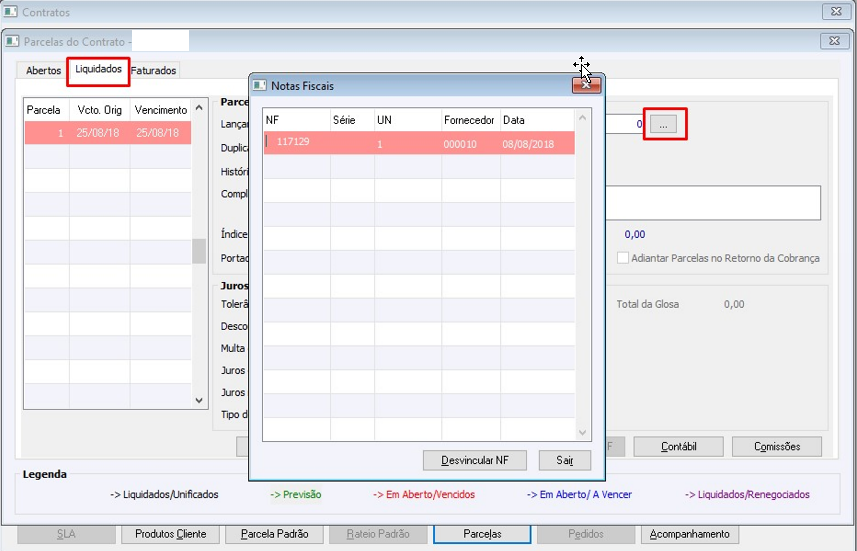Click the Produtos Cliente button

click(171, 534)
